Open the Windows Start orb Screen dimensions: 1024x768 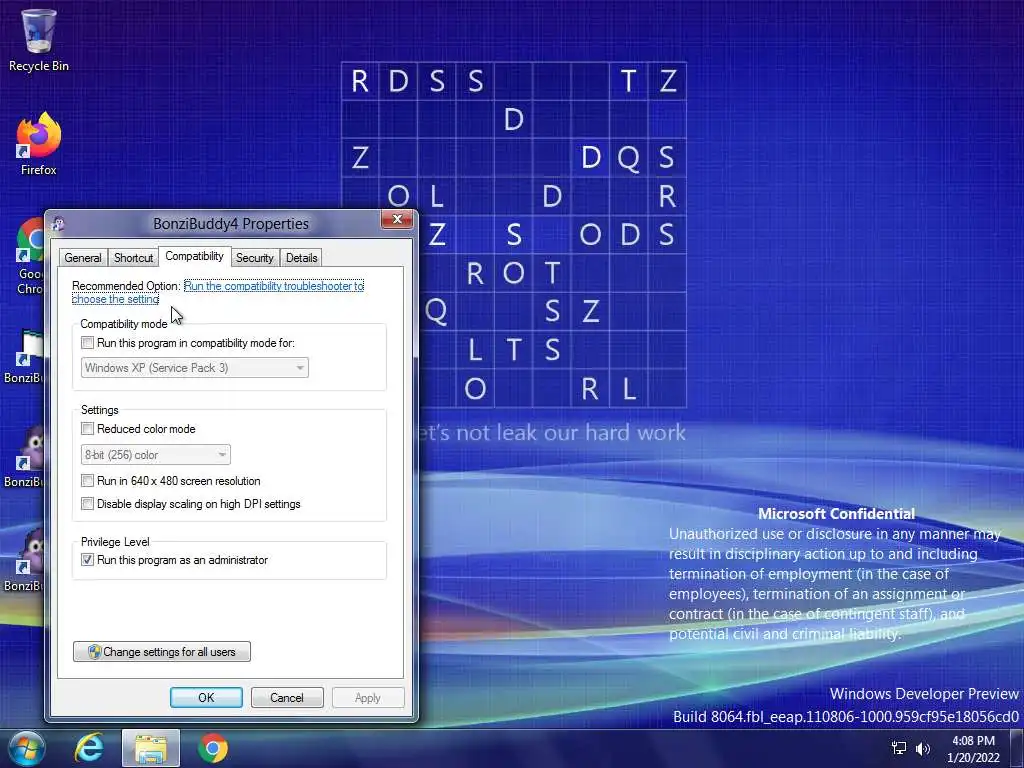point(26,748)
